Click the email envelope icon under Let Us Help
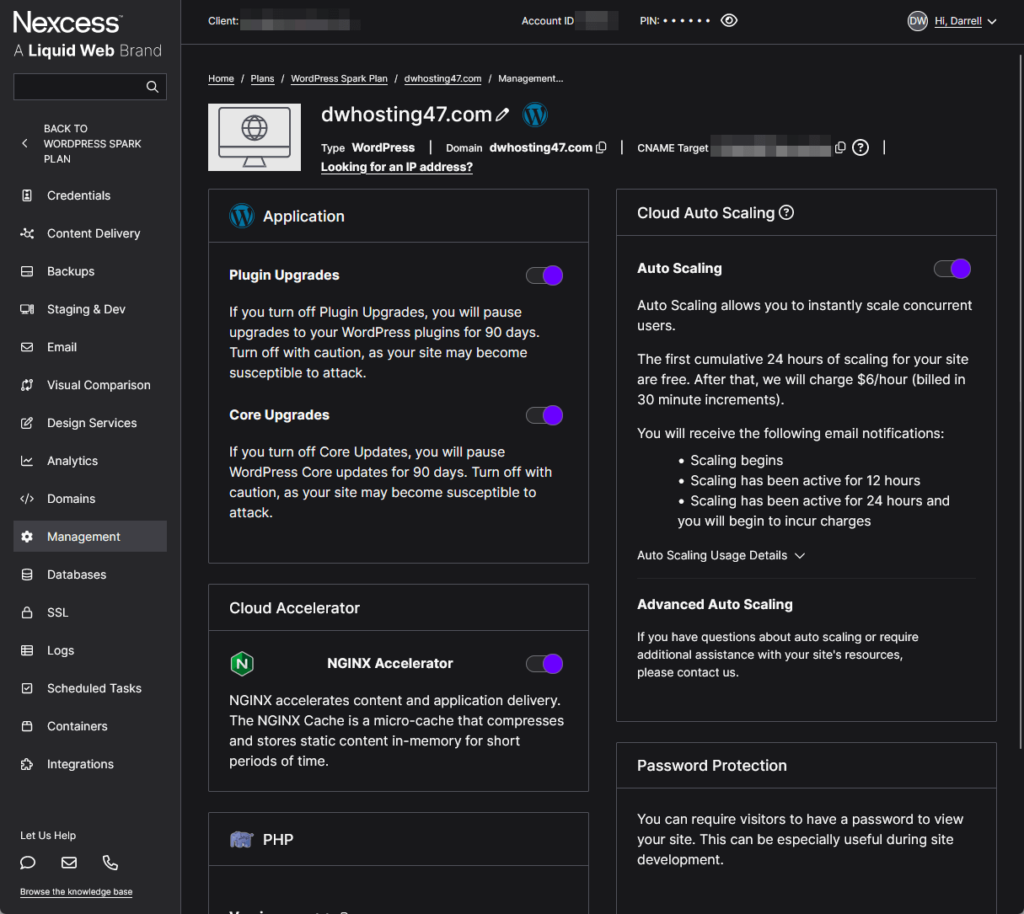This screenshot has height=914, width=1024. click(69, 863)
